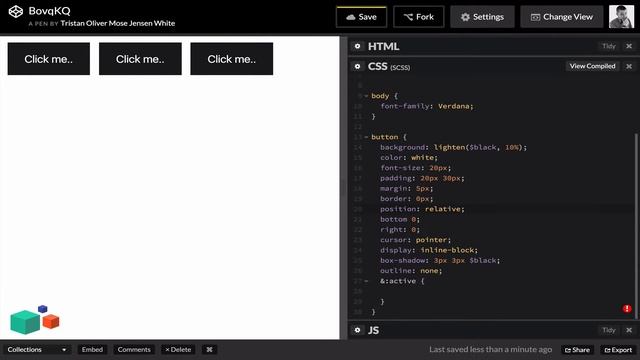
Task: Close the HTML editor panel
Action: pos(629,46)
